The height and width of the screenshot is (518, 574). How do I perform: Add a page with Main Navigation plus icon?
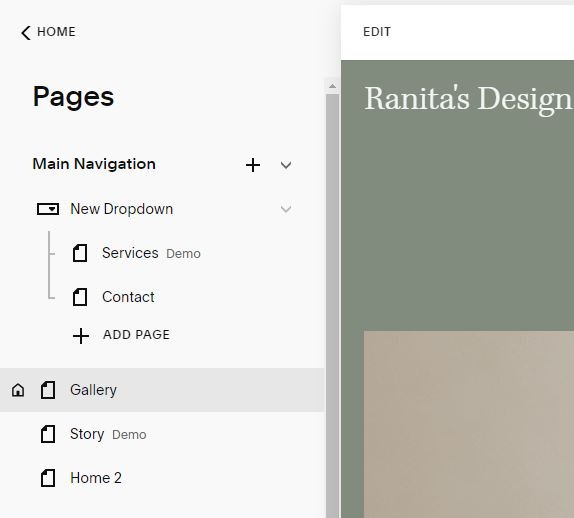coord(253,165)
